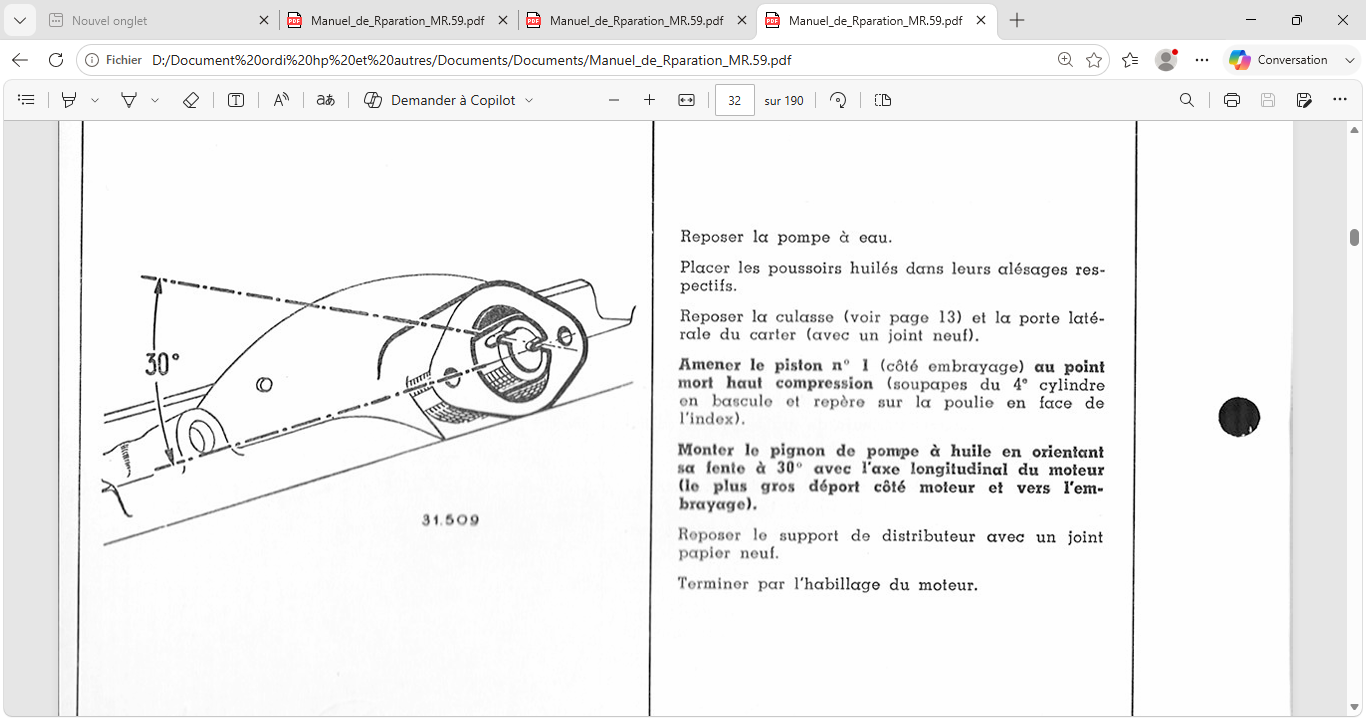This screenshot has height=720, width=1366.
Task: Switch to the Nouvel onglet tab
Action: coord(158,20)
